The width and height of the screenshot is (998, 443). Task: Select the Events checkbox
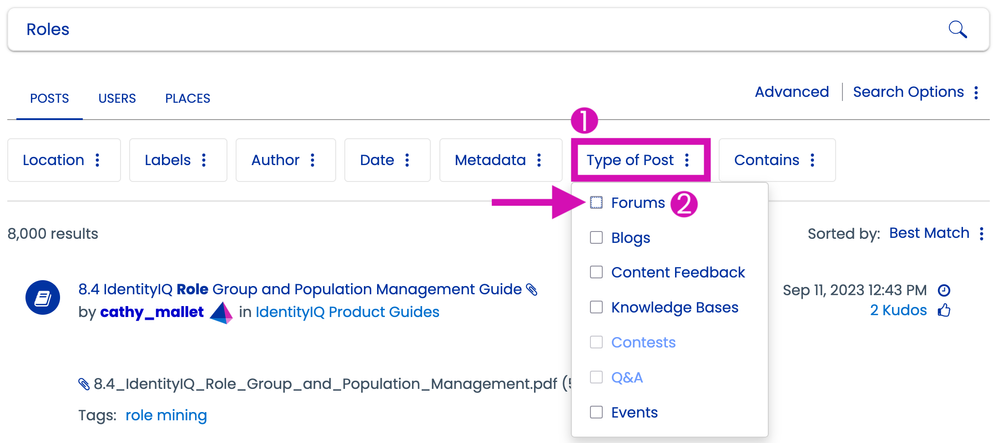pyautogui.click(x=597, y=412)
